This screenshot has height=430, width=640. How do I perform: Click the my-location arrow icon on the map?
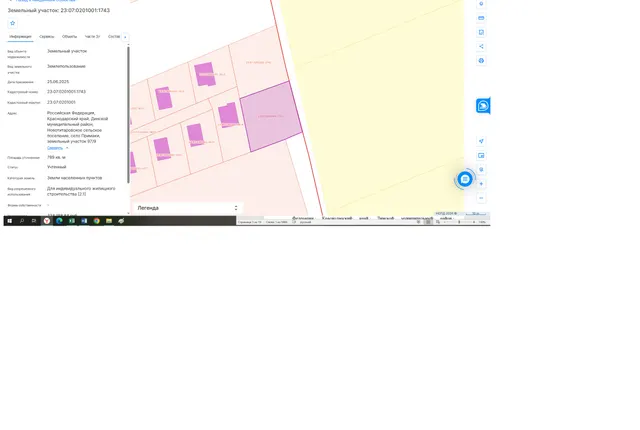[x=481, y=141]
